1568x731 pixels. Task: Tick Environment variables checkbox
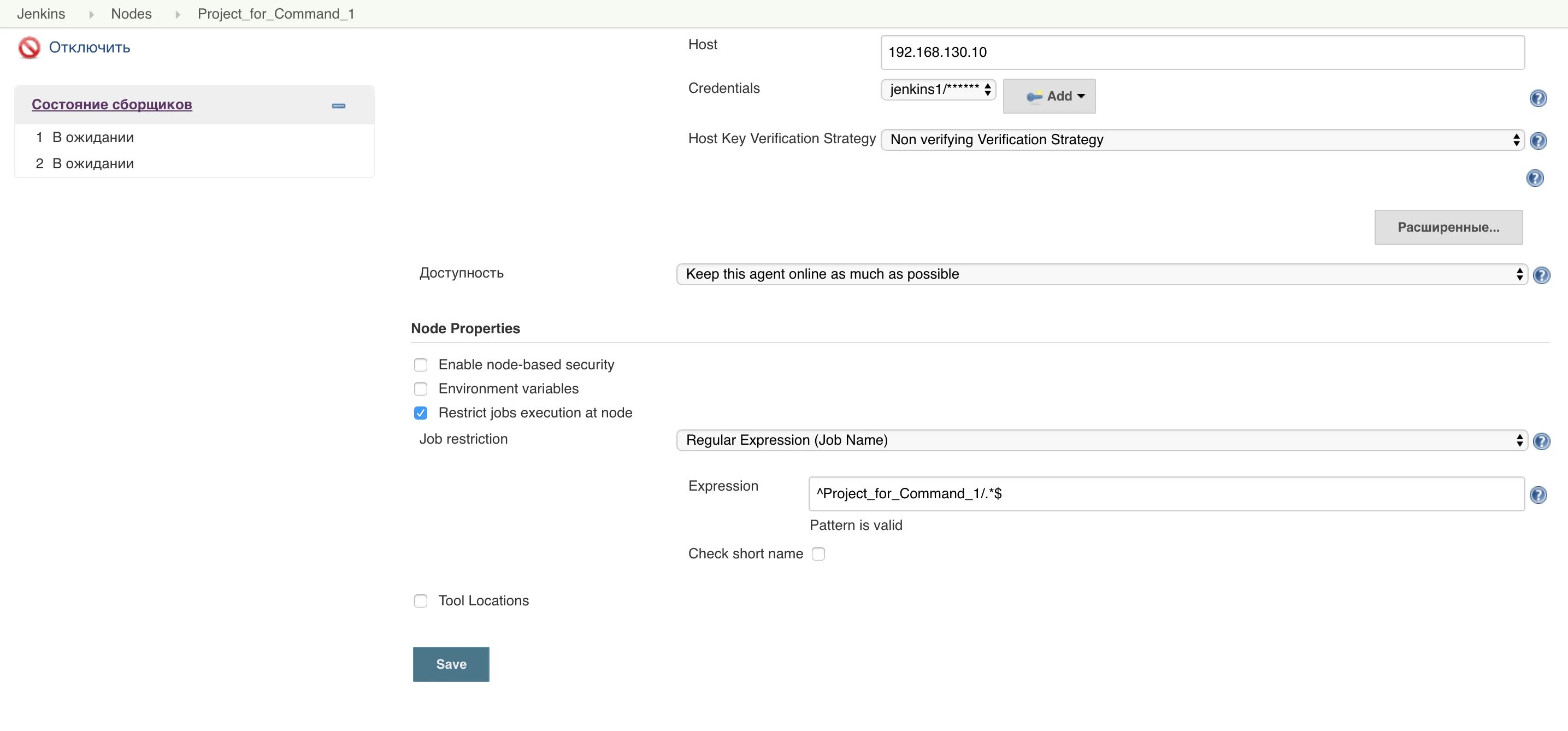[421, 389]
